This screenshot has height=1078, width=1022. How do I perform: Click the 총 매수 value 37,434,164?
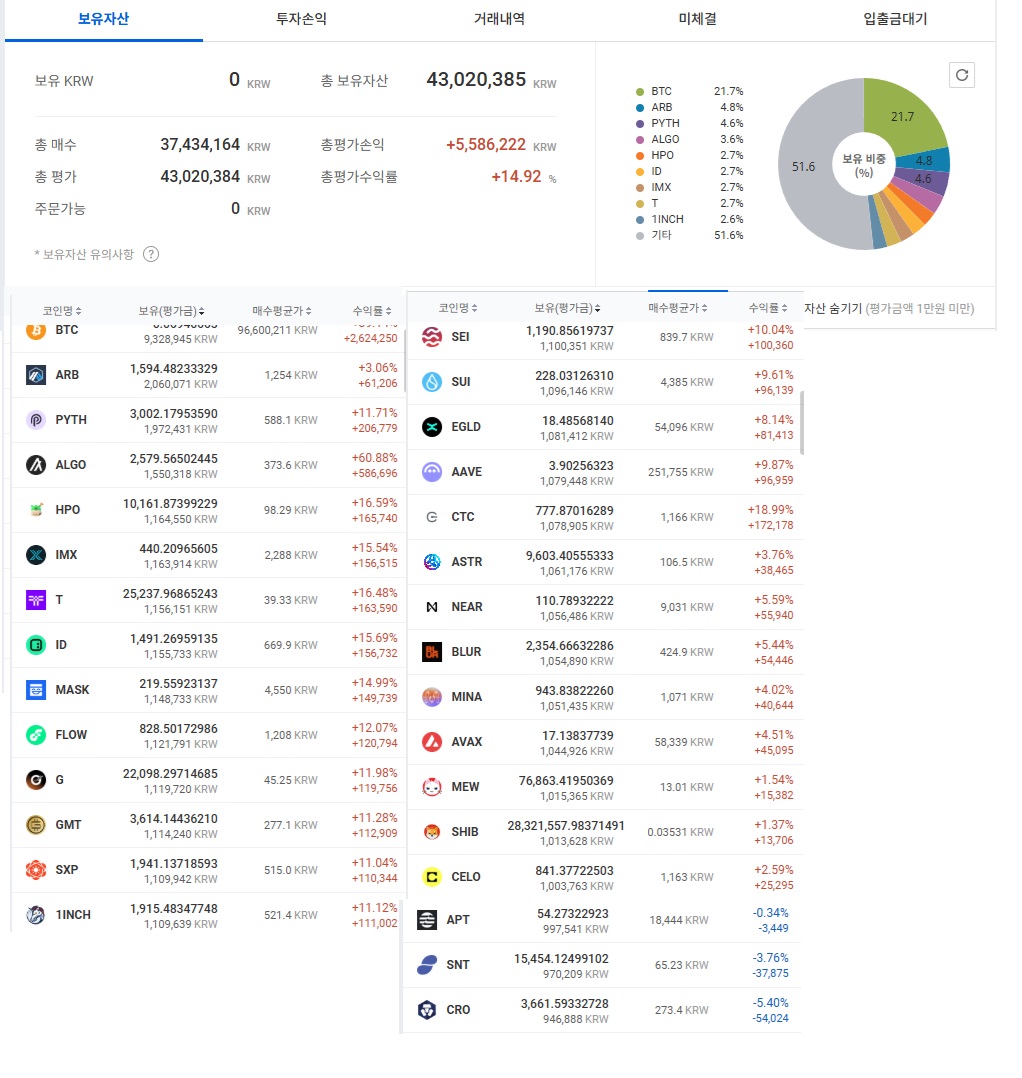click(200, 144)
